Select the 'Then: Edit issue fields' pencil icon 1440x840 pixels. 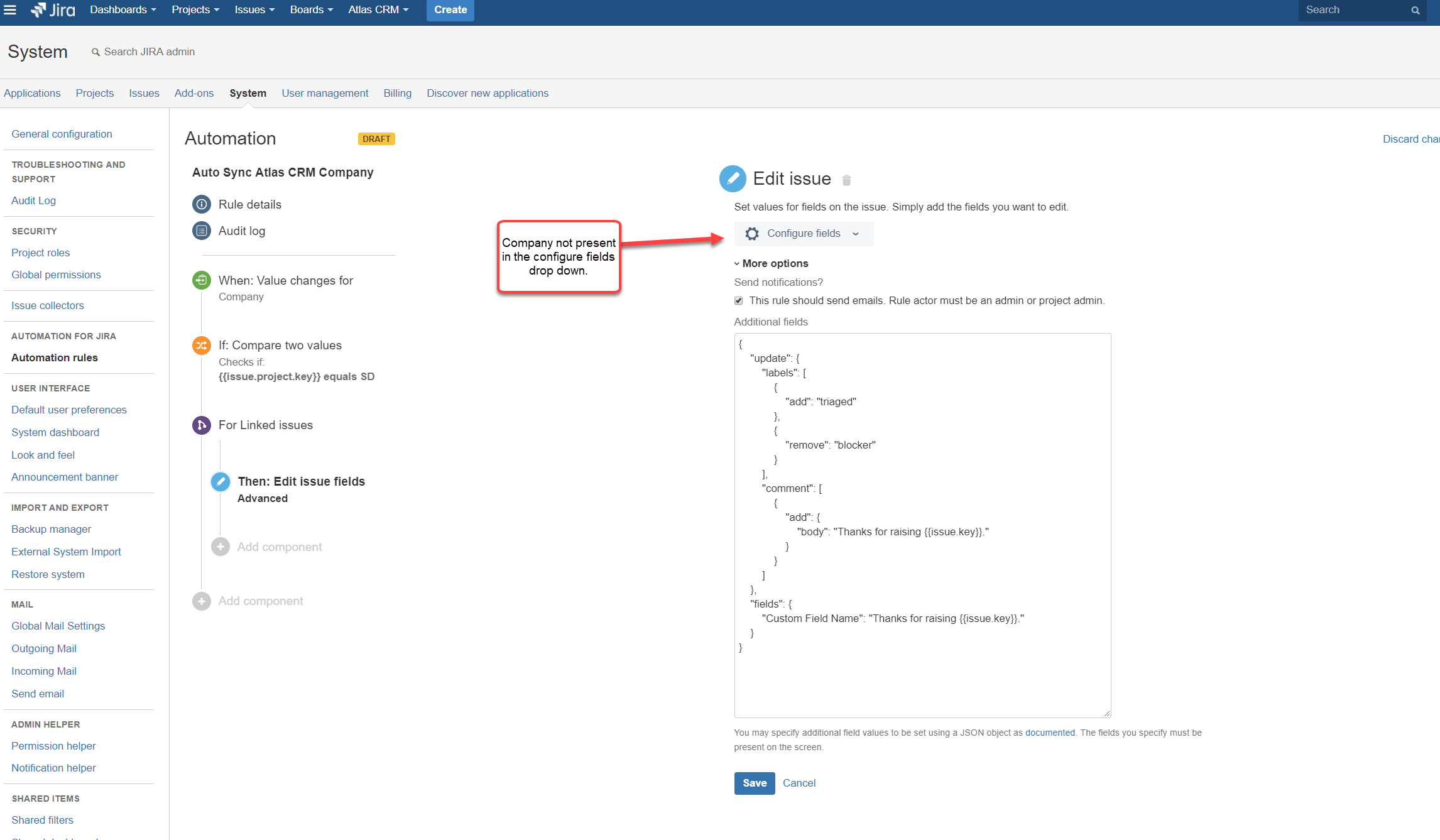tap(220, 481)
